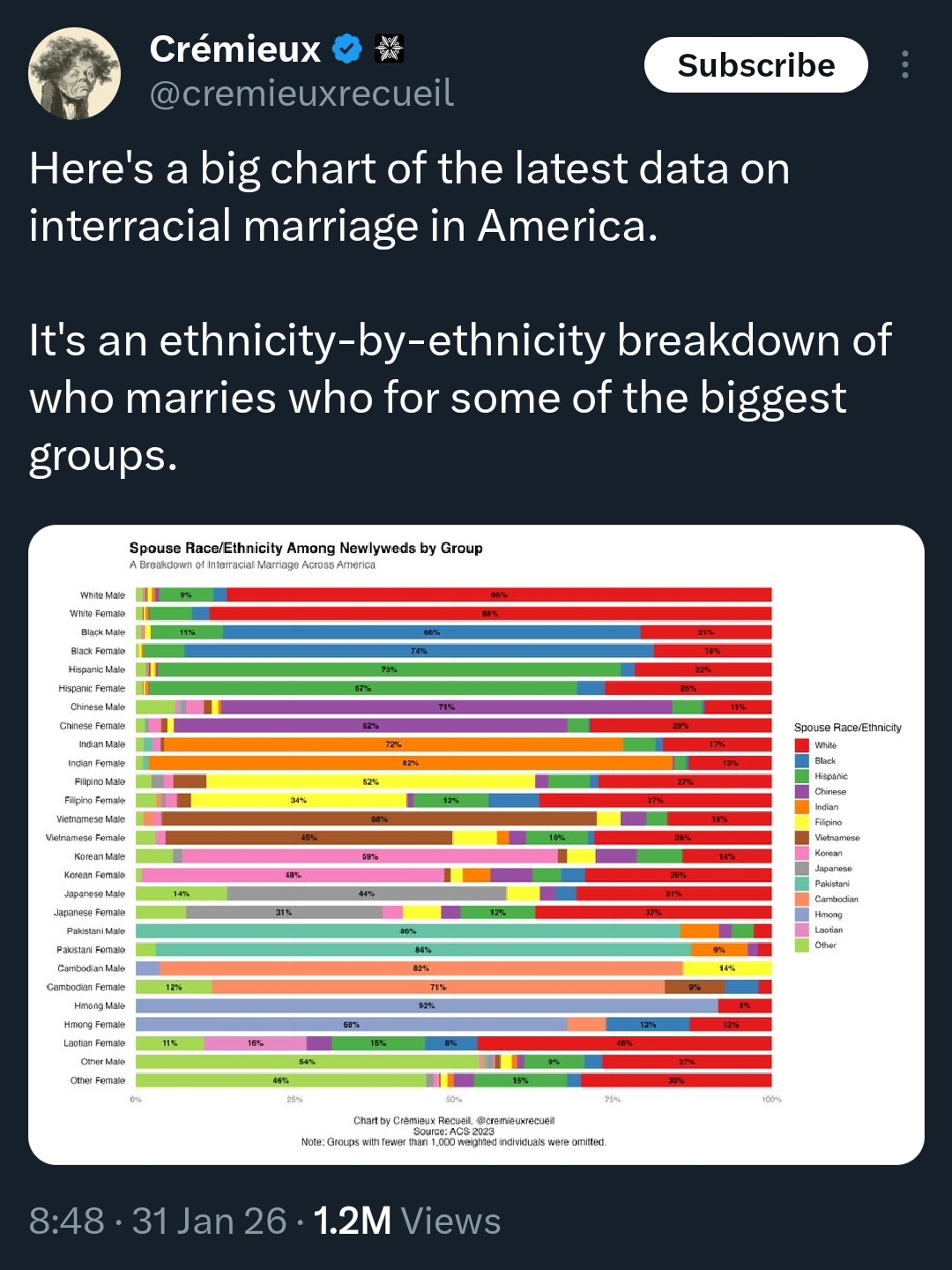952x1270 pixels.
Task: Click the 86% red bar for White Male
Action: (499, 595)
